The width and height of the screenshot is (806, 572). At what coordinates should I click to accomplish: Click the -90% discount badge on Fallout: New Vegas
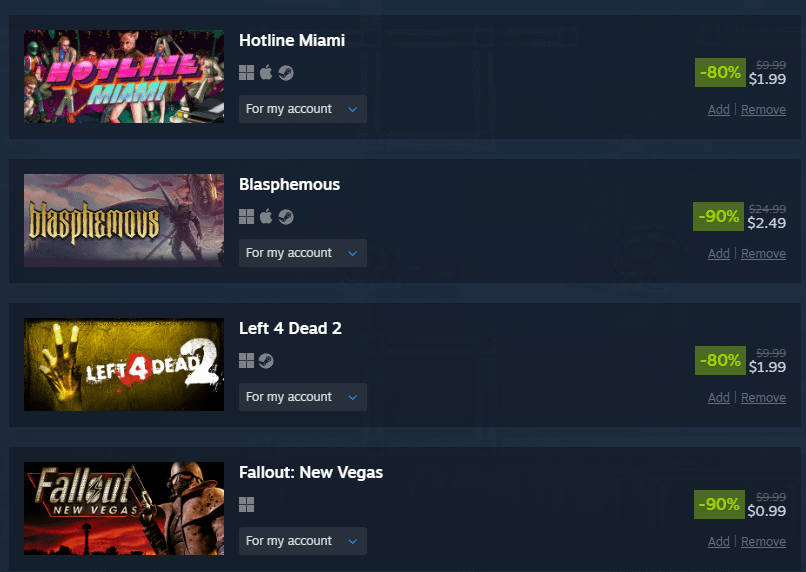pos(719,504)
